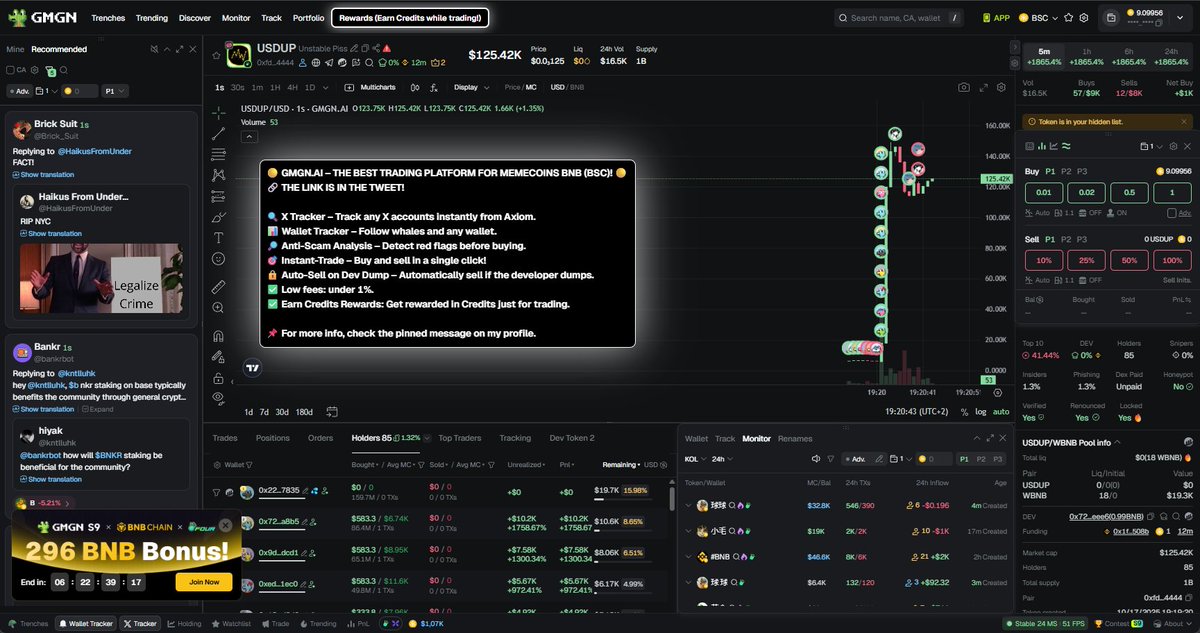Switch chart to MC instead of Price
The width and height of the screenshot is (1200, 633).
(x=532, y=87)
